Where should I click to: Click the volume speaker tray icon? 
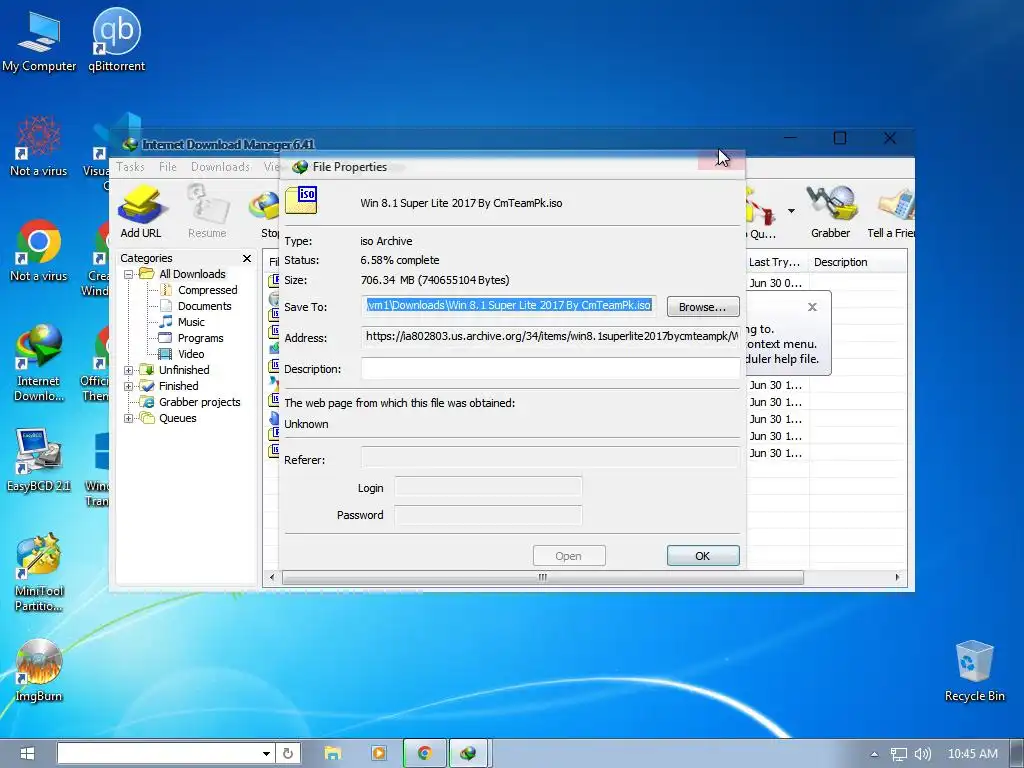point(922,754)
